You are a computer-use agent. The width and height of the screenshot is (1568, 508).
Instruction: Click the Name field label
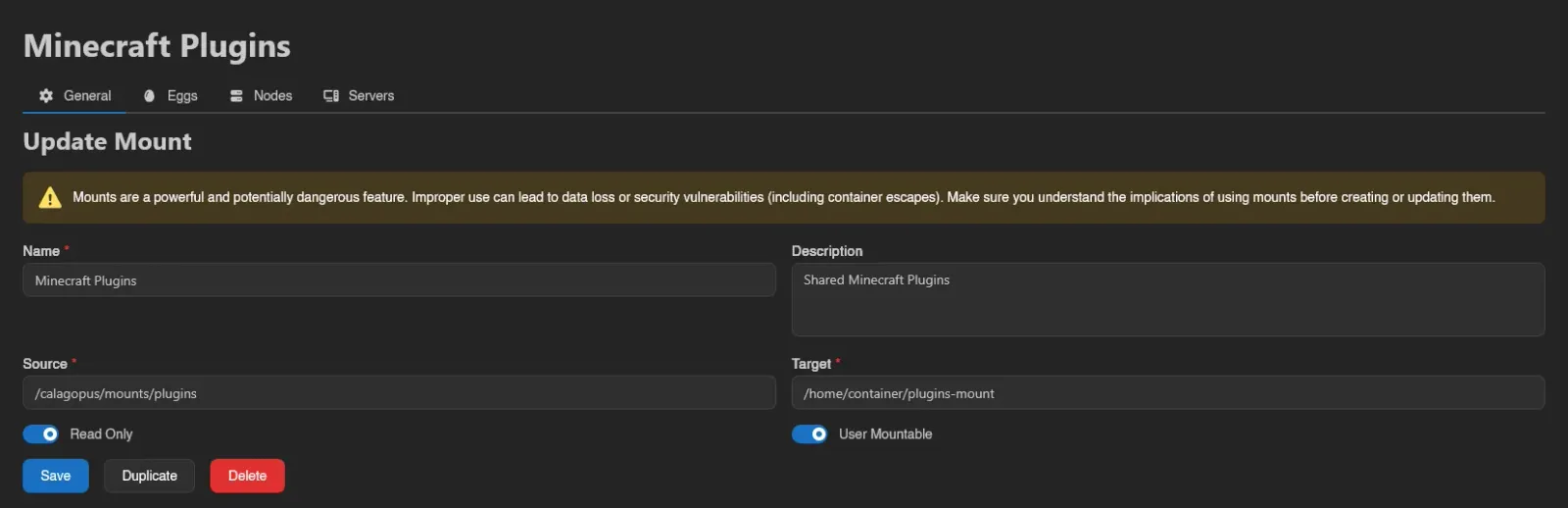point(41,251)
